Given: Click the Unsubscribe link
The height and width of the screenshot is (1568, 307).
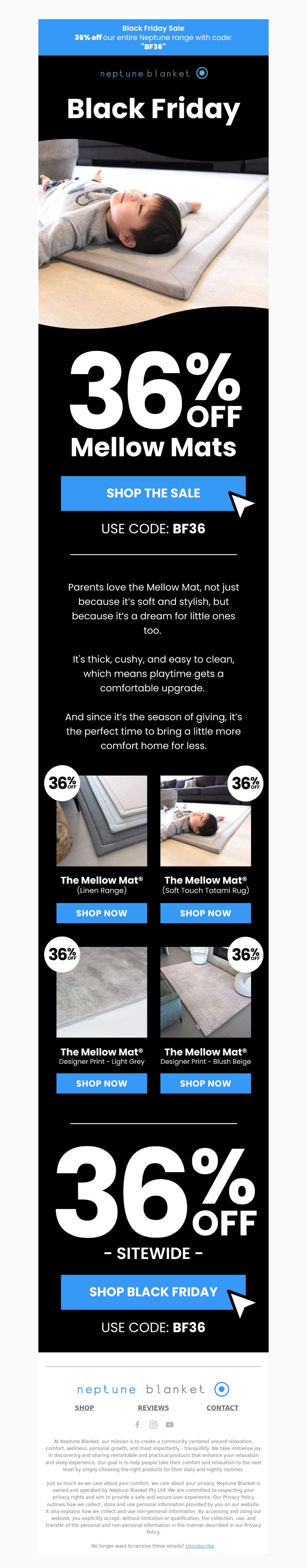Looking at the screenshot, I should click(200, 1545).
